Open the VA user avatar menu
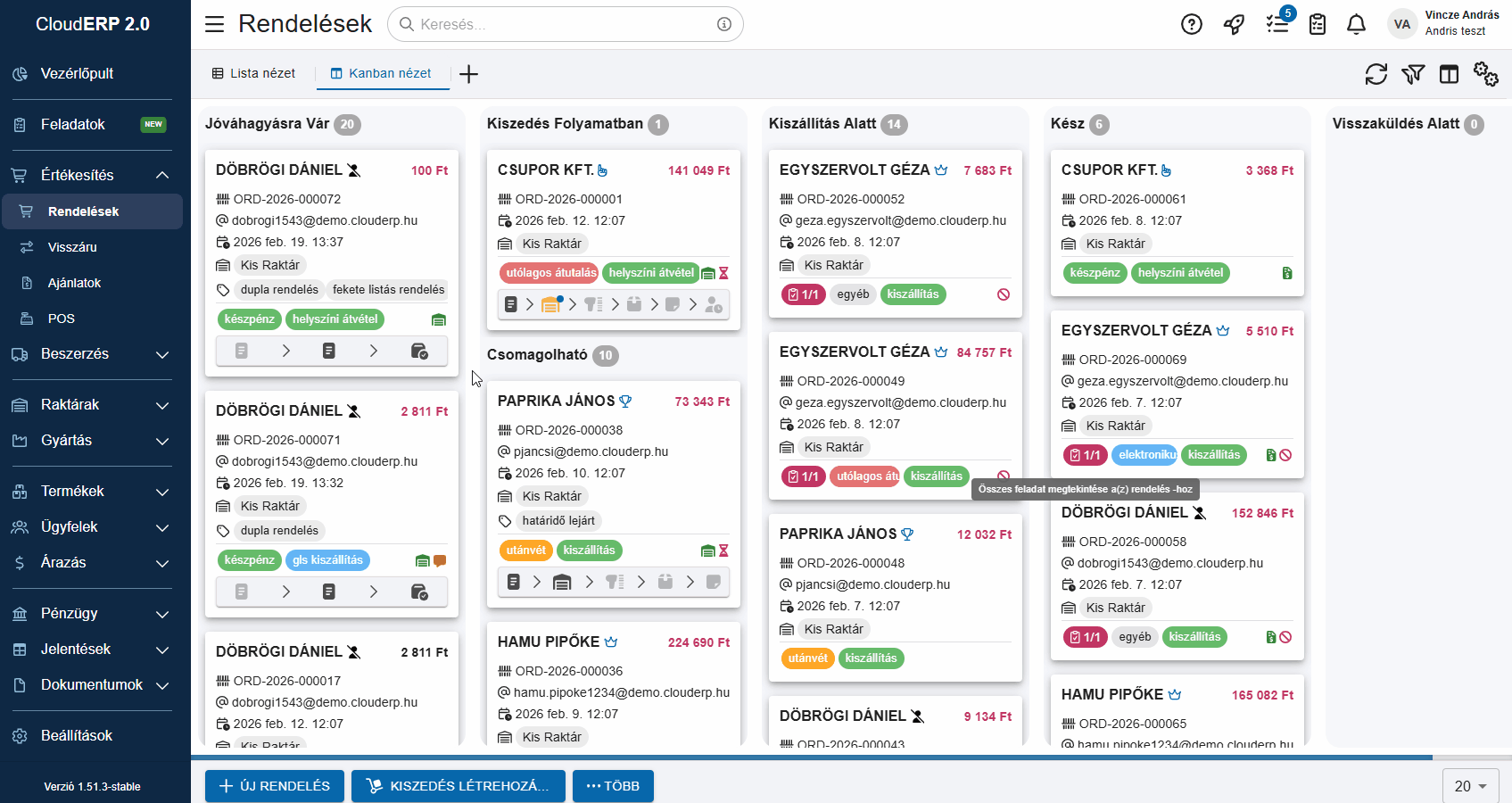 coord(1402,24)
